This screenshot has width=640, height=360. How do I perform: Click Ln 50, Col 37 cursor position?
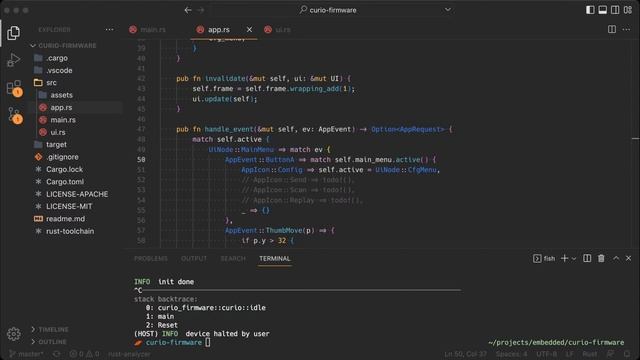(465, 354)
